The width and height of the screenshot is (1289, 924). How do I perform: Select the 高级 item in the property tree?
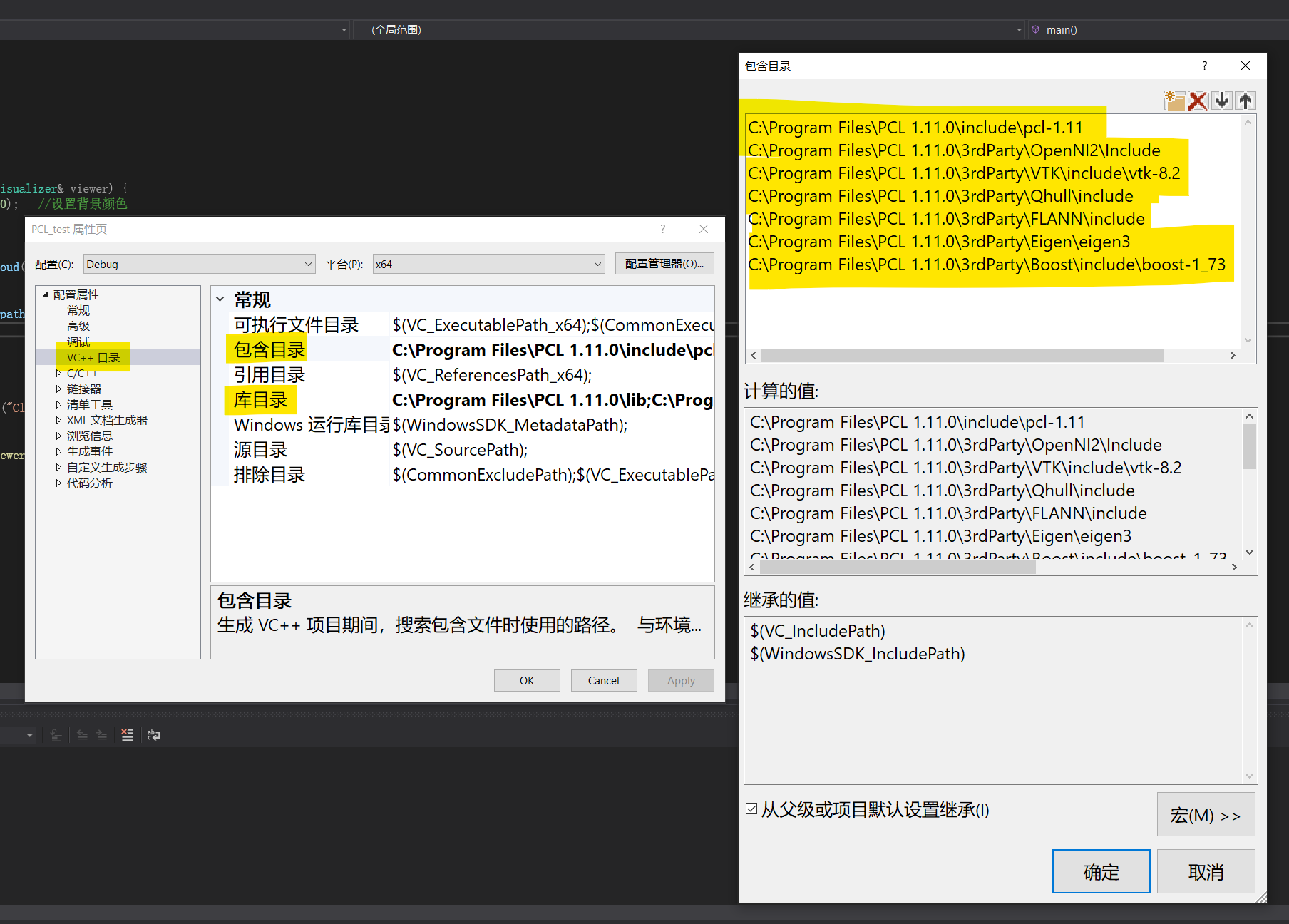pos(78,326)
